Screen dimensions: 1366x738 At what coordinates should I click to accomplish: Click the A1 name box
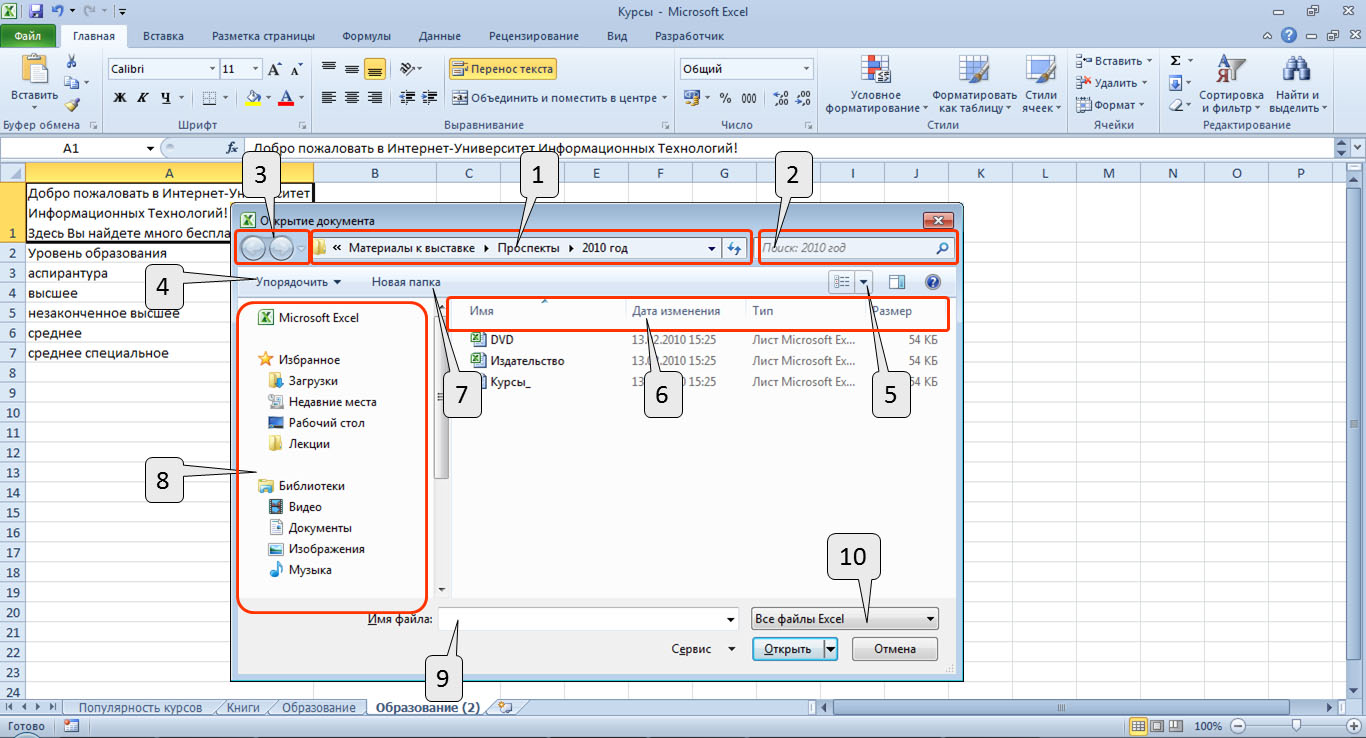pos(70,148)
